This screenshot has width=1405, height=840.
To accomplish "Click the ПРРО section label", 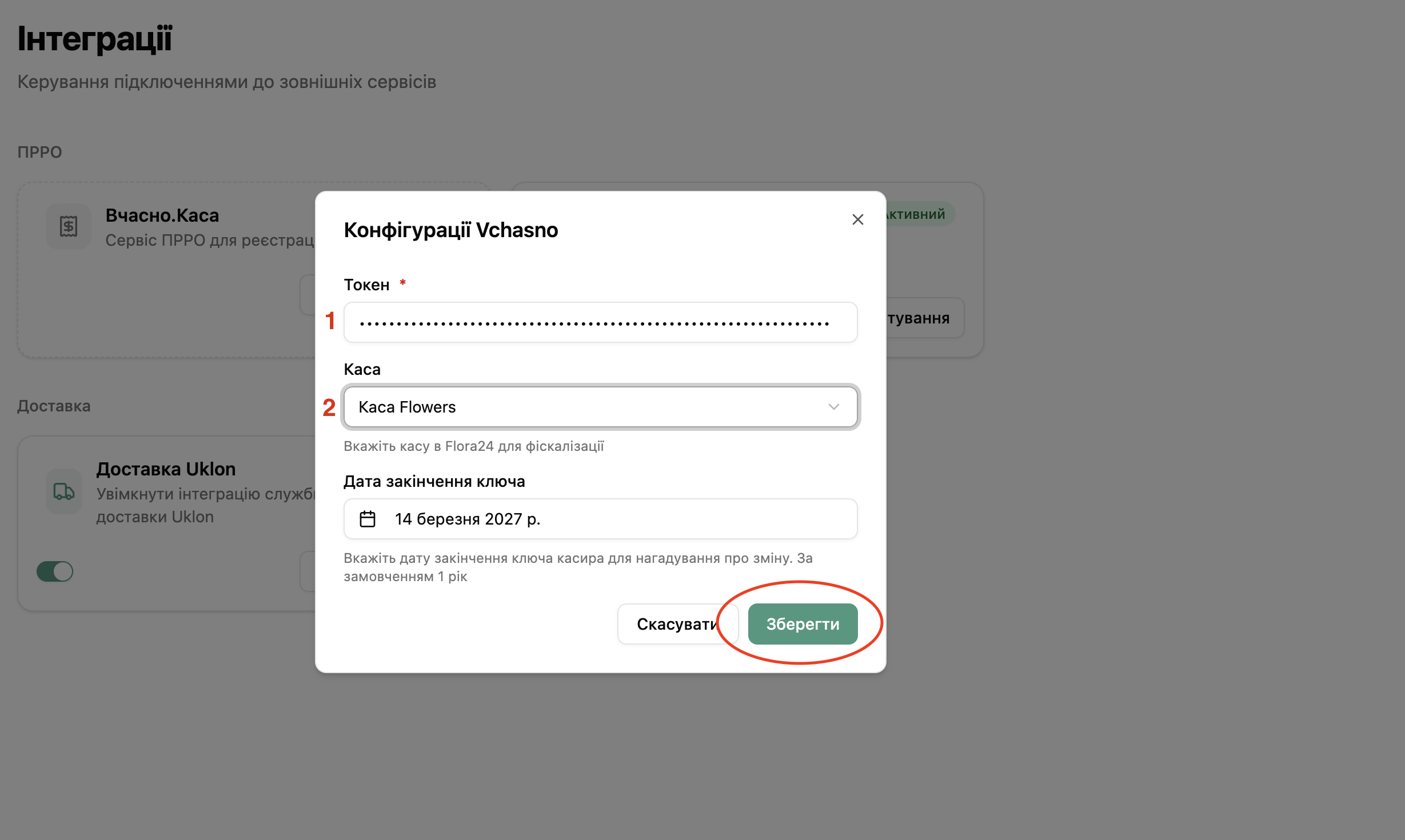I will click(39, 152).
